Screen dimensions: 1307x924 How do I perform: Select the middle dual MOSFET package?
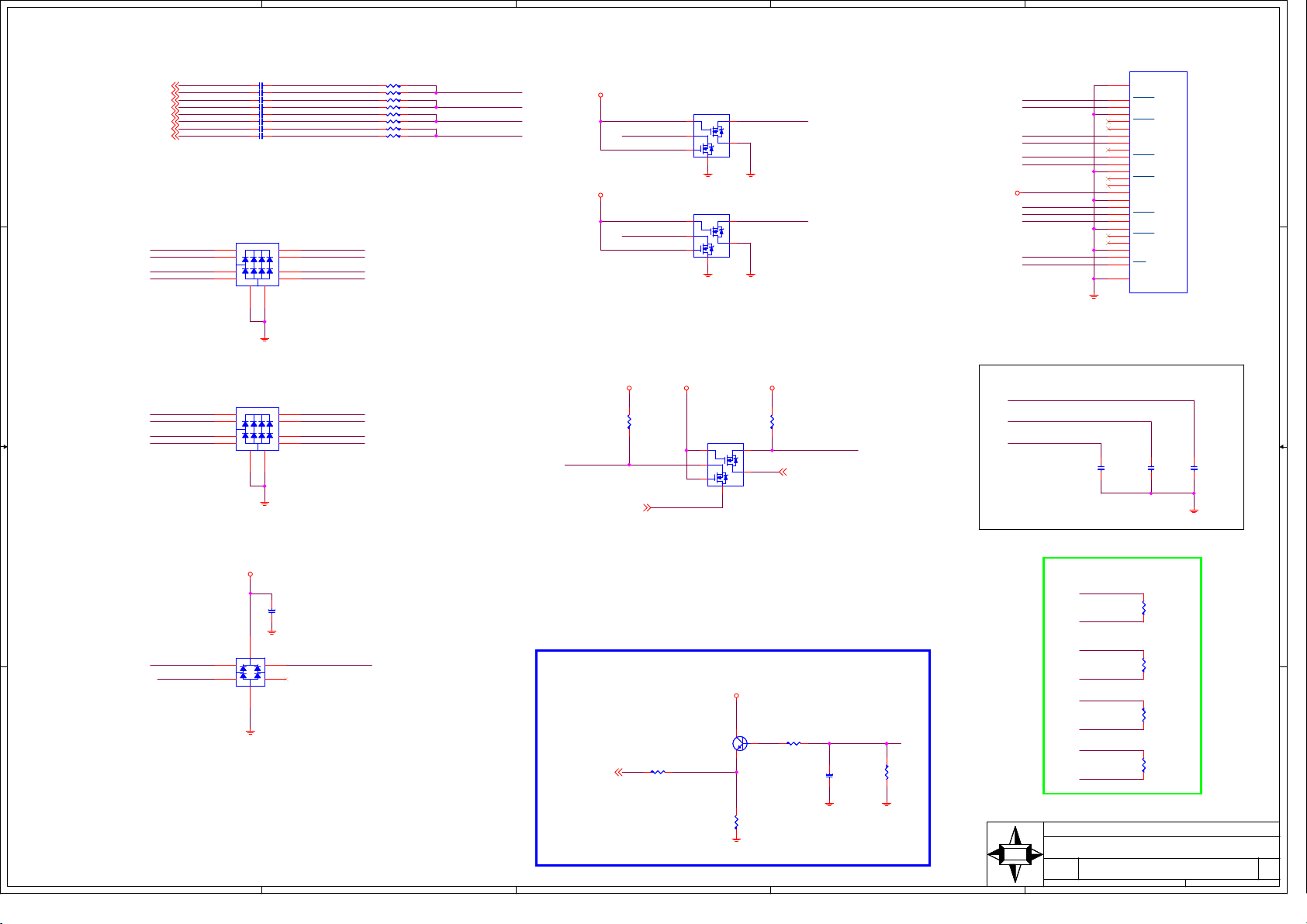711,236
